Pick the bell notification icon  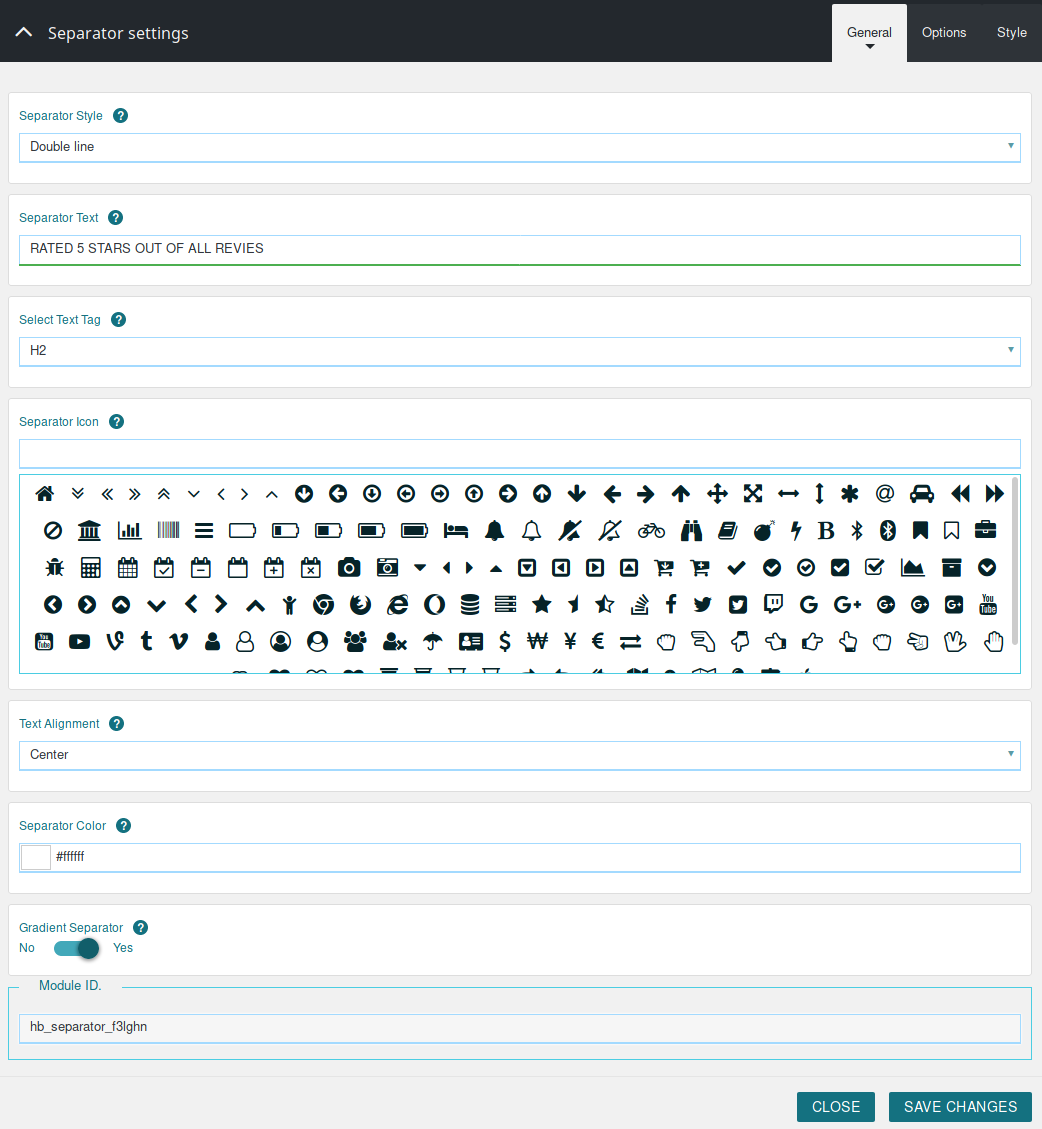(x=494, y=530)
